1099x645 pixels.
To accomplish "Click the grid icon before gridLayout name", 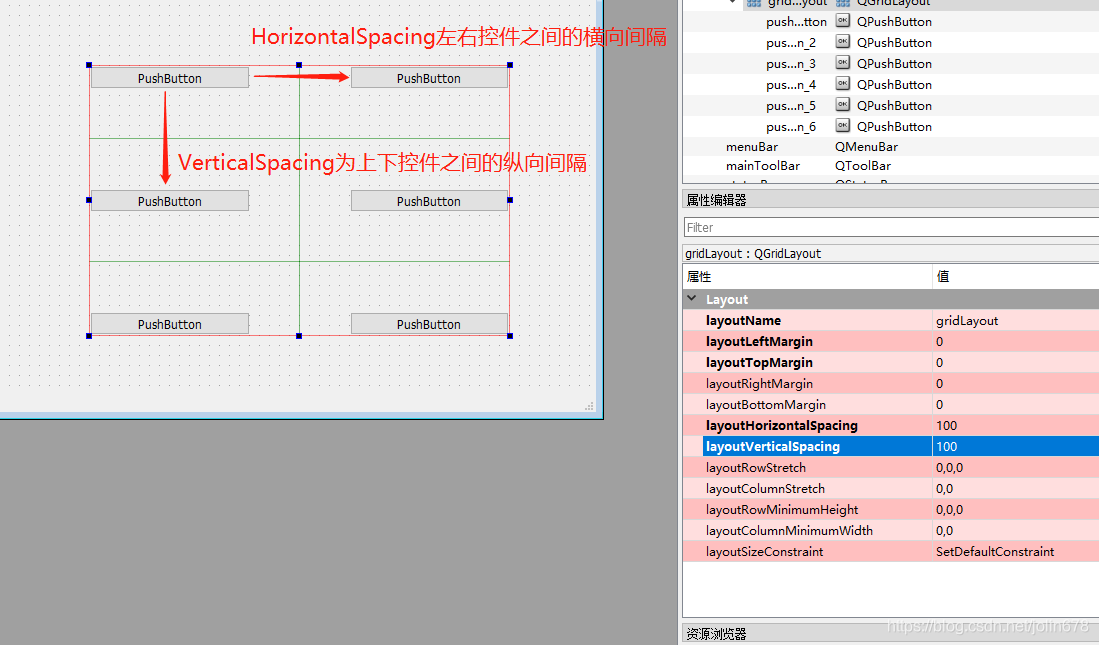I will [753, 3].
